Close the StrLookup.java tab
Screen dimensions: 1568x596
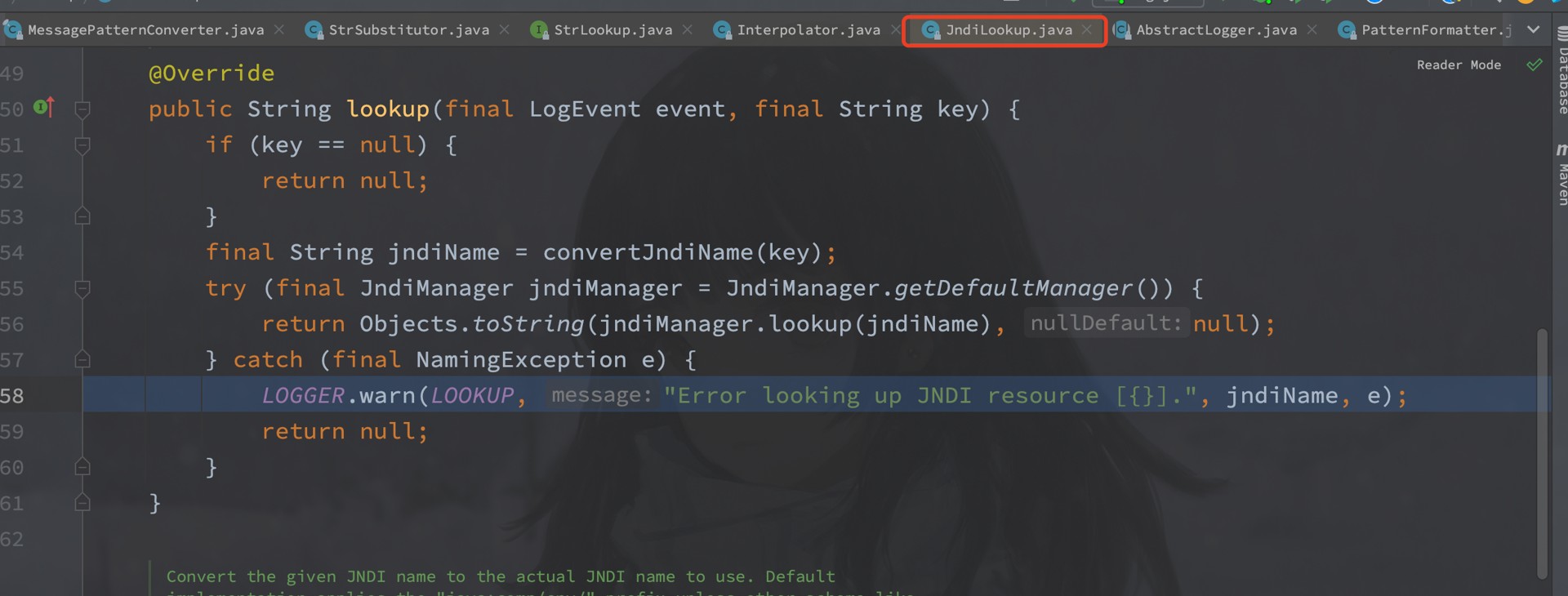coord(688,29)
